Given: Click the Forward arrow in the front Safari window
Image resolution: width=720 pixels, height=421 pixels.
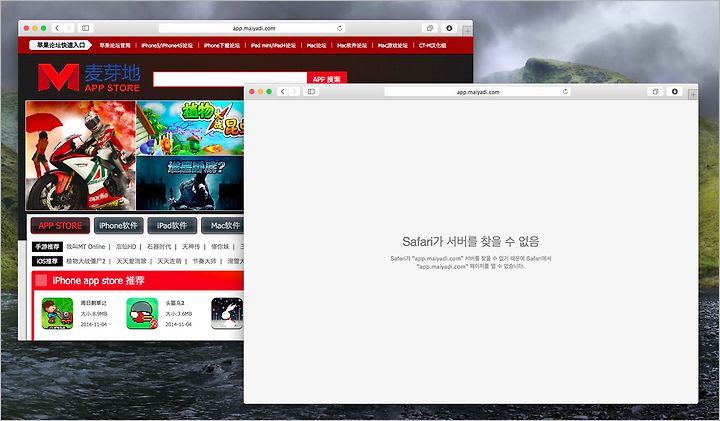Looking at the screenshot, I should click(x=294, y=91).
